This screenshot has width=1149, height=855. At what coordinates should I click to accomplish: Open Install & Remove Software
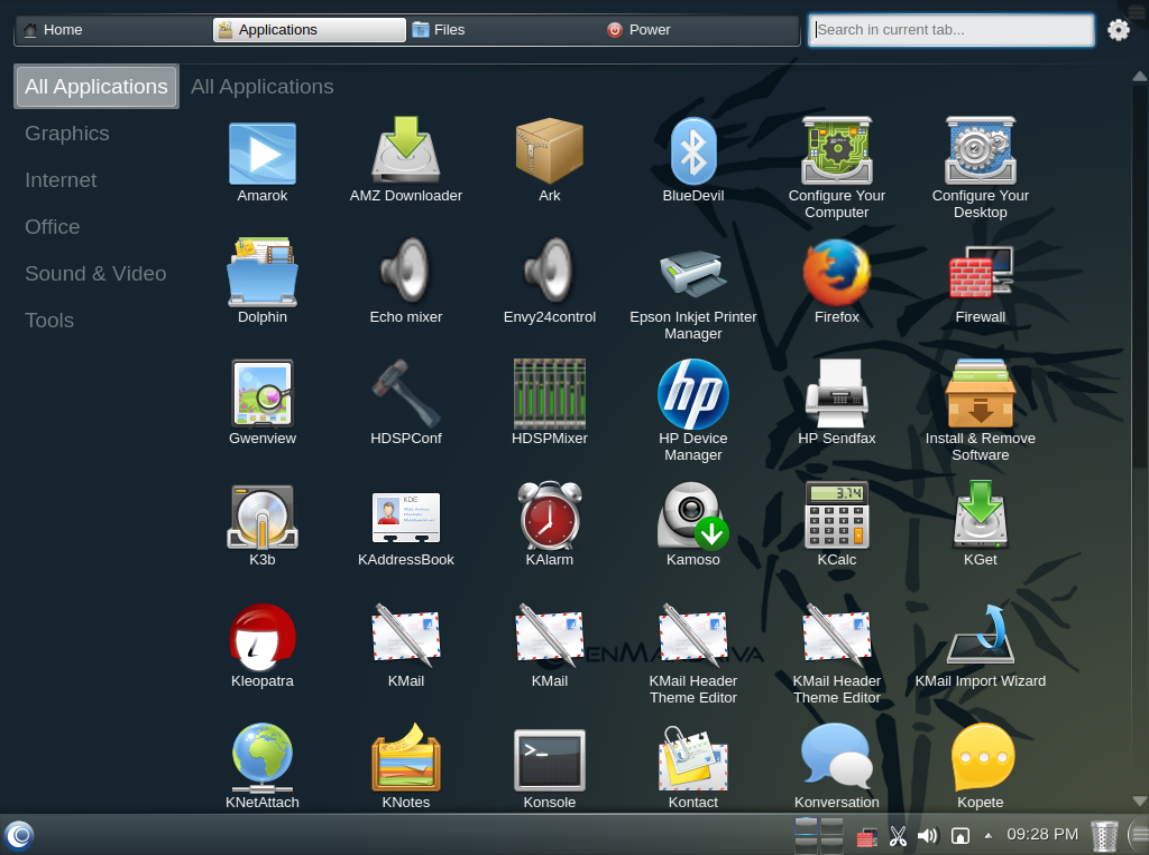(979, 395)
